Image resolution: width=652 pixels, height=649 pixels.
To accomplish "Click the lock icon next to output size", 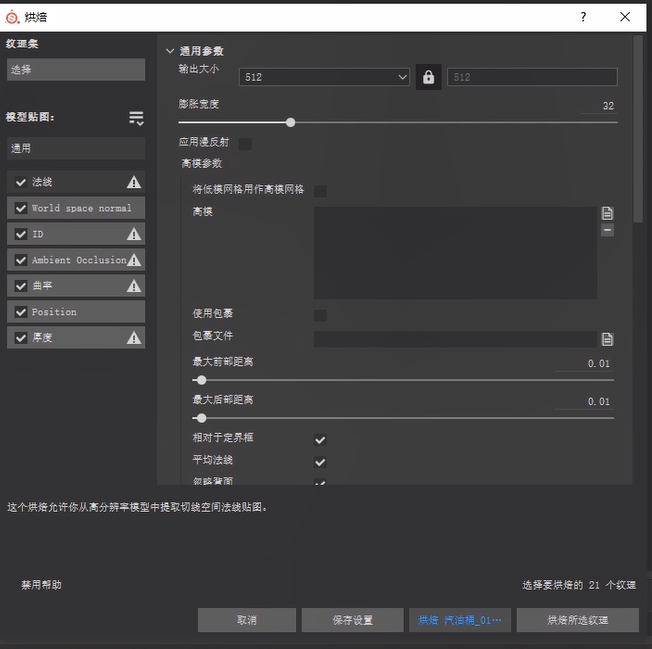I will (x=428, y=77).
